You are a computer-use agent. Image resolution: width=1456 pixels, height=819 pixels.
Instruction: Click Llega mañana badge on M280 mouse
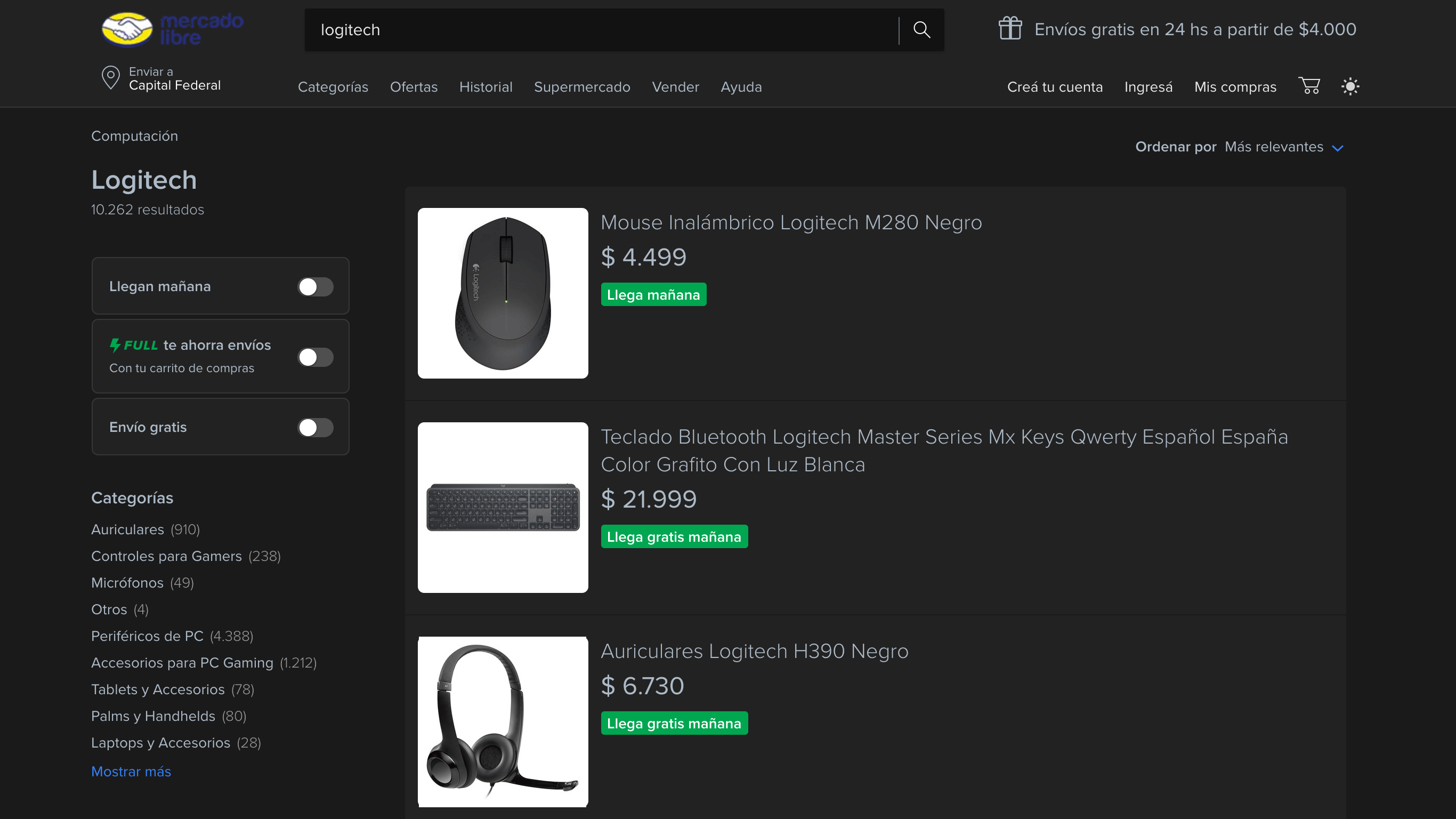click(x=653, y=295)
